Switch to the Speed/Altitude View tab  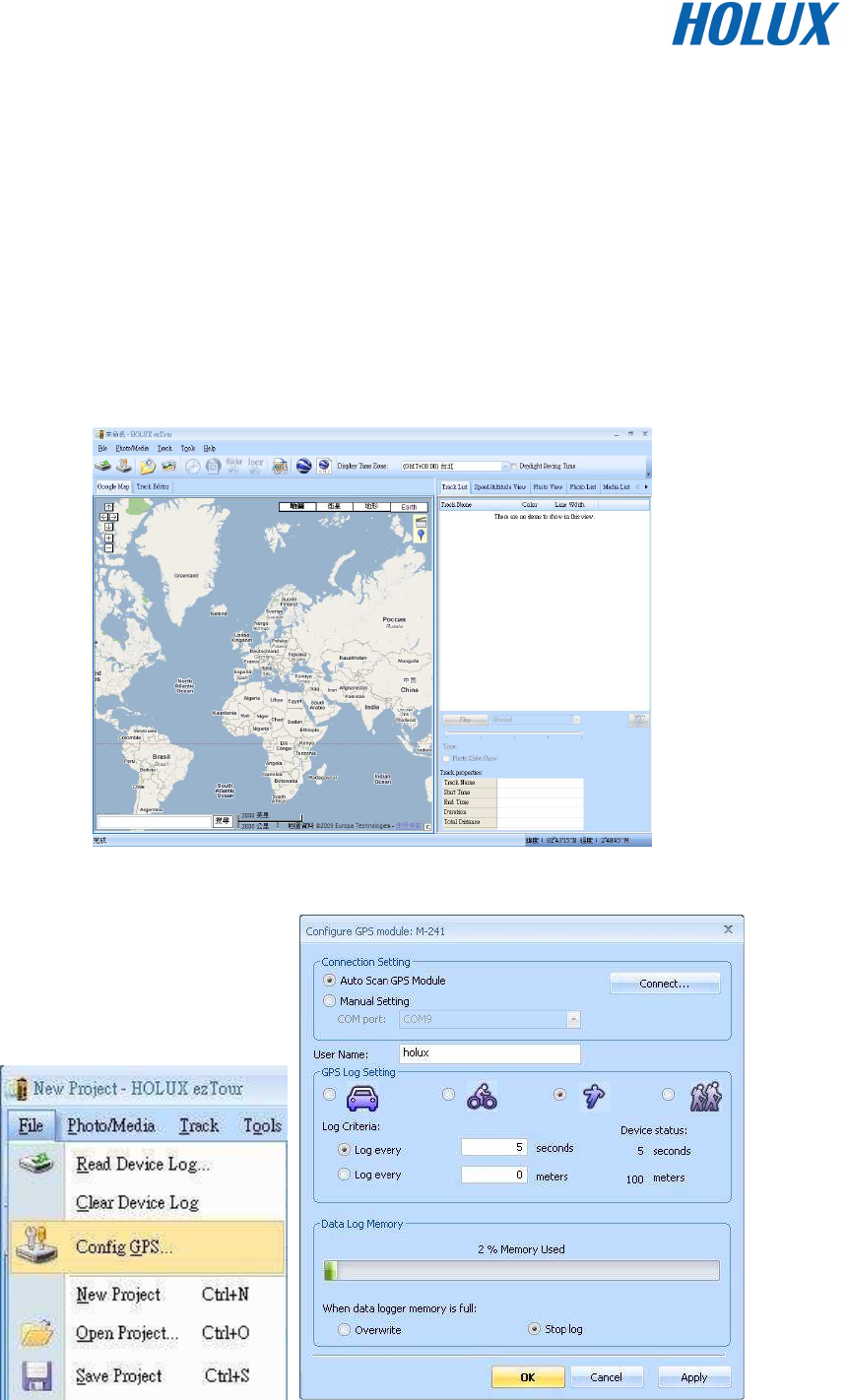[499, 486]
